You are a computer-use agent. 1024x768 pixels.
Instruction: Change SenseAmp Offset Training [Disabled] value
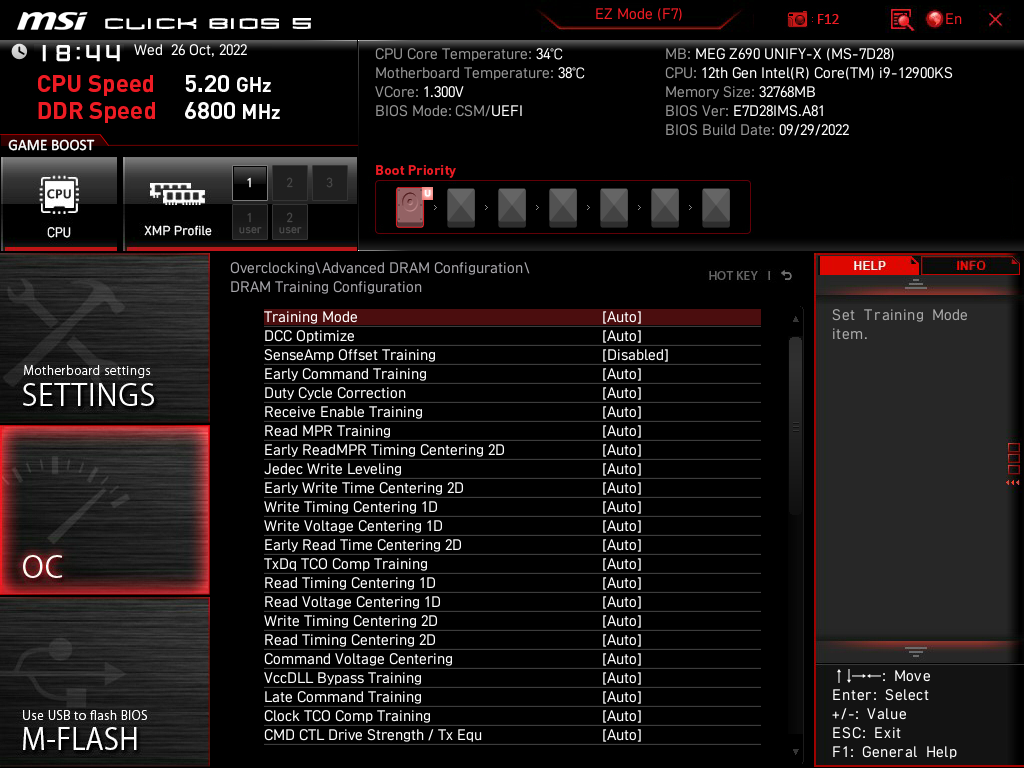512,355
